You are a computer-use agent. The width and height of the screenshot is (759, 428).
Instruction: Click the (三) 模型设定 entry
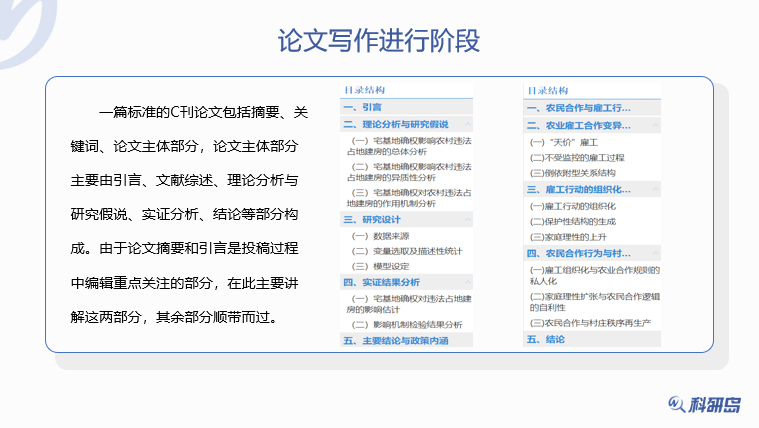(380, 266)
